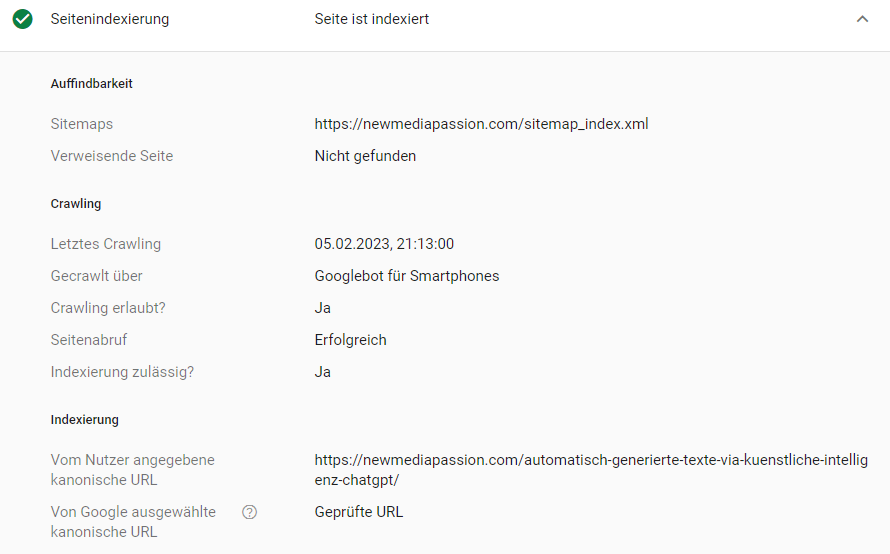The height and width of the screenshot is (554, 890).
Task: Click the 'Erfolgreich' Seitenabruf value
Action: pos(350,339)
